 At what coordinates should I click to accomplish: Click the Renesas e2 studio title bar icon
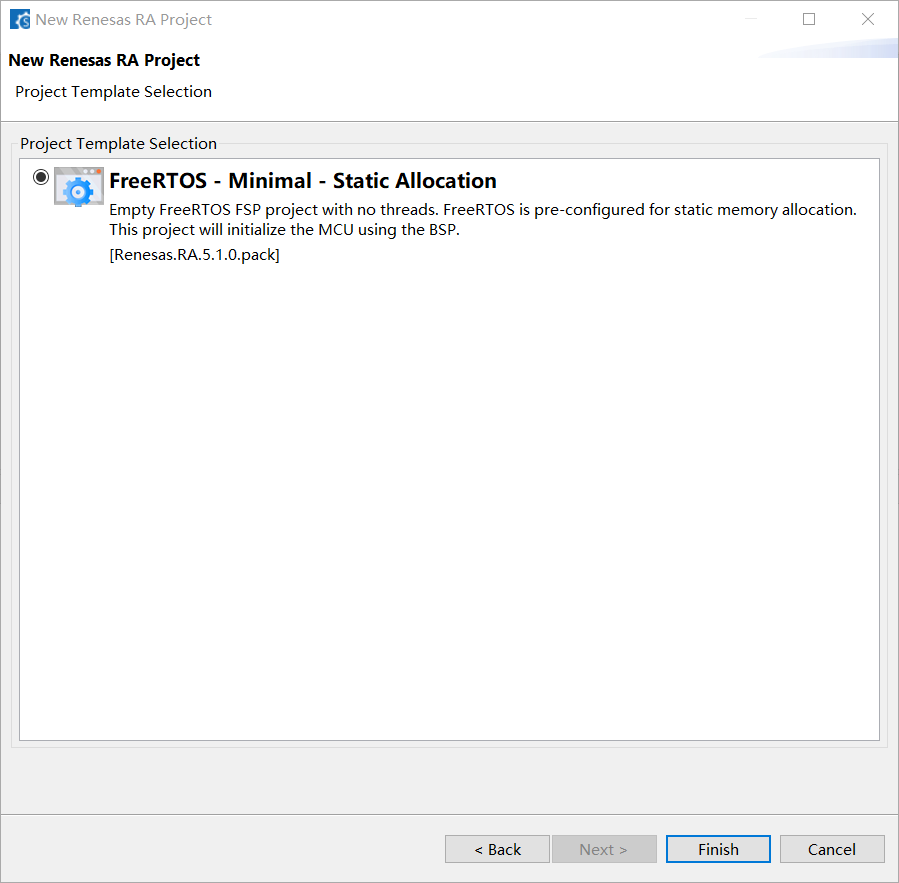(20, 19)
